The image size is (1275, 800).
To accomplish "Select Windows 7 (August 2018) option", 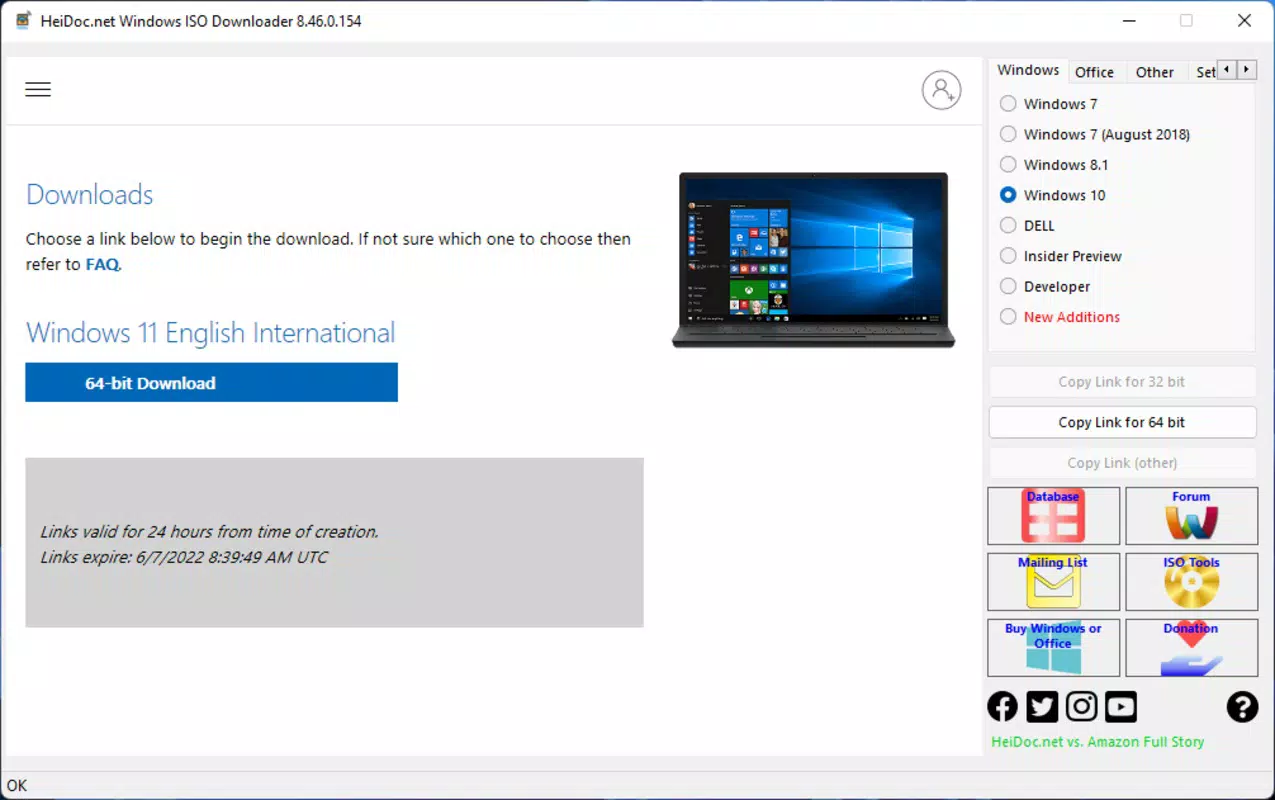I will point(1008,134).
